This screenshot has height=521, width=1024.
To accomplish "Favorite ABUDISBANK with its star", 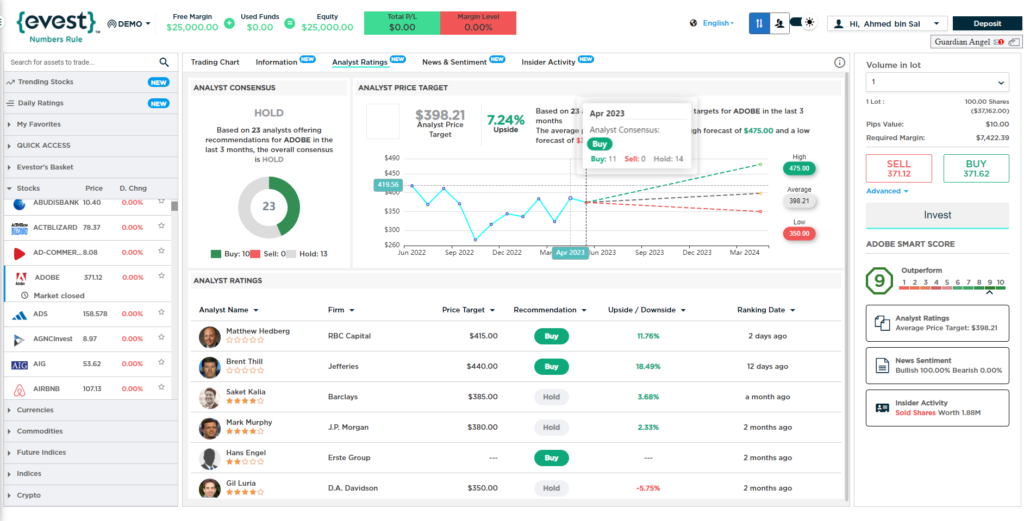I will tap(161, 202).
